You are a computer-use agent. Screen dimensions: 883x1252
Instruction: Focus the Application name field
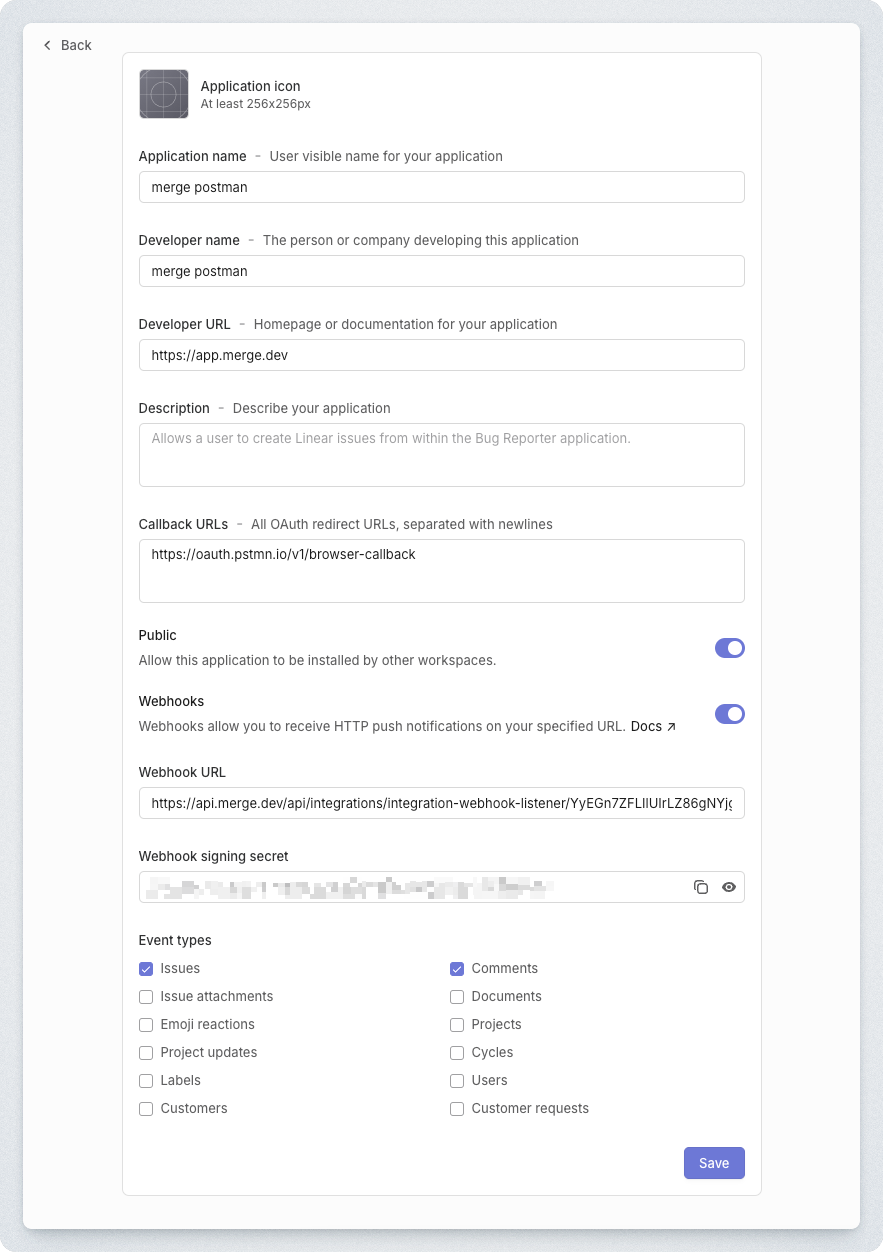441,187
